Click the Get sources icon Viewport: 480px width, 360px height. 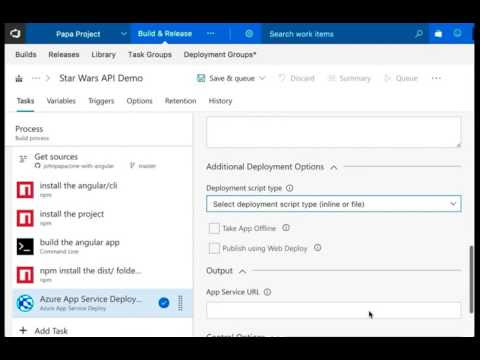coord(23,159)
